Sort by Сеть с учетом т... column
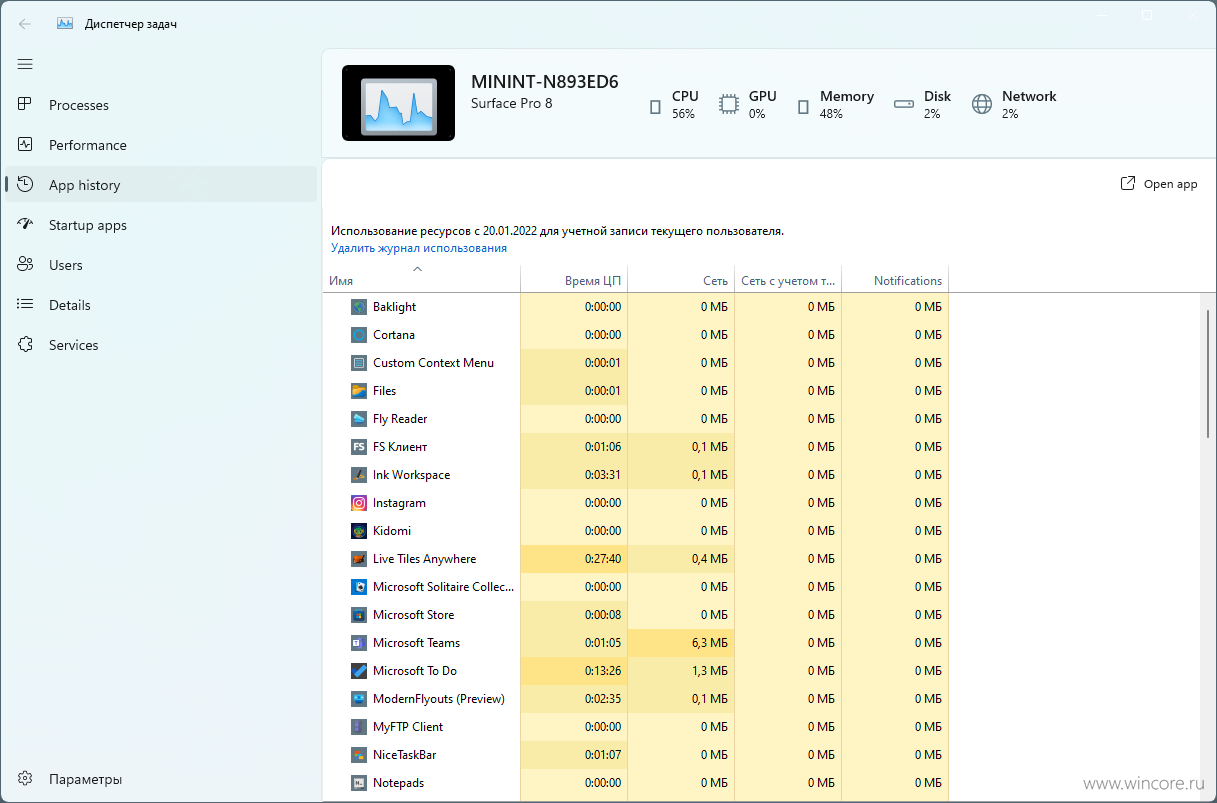The width and height of the screenshot is (1217, 803). click(x=788, y=280)
